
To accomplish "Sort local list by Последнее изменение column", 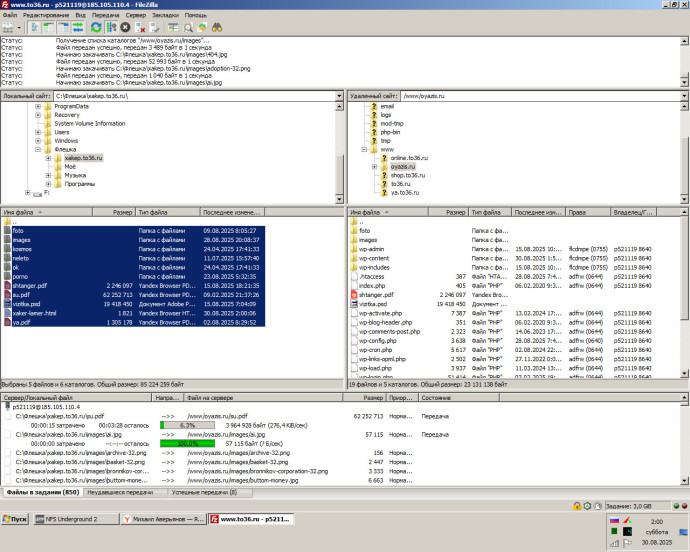I will (x=232, y=212).
